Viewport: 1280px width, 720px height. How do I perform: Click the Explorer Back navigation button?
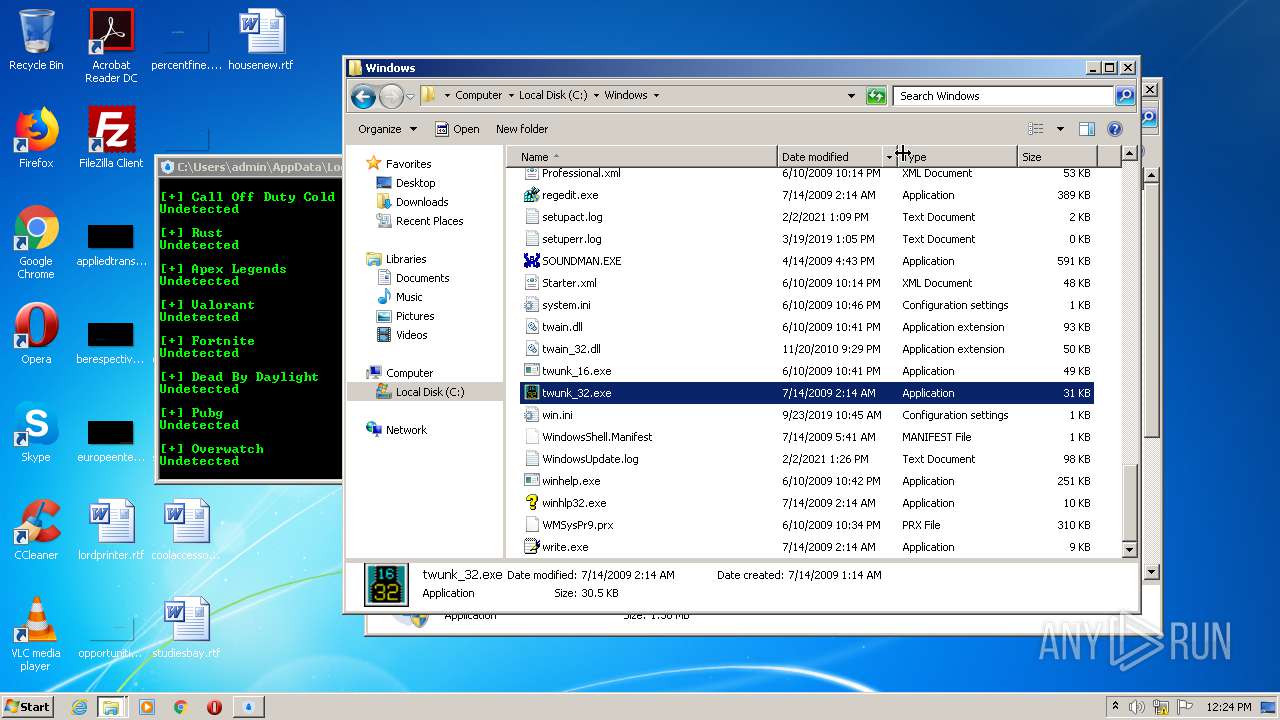(x=363, y=96)
